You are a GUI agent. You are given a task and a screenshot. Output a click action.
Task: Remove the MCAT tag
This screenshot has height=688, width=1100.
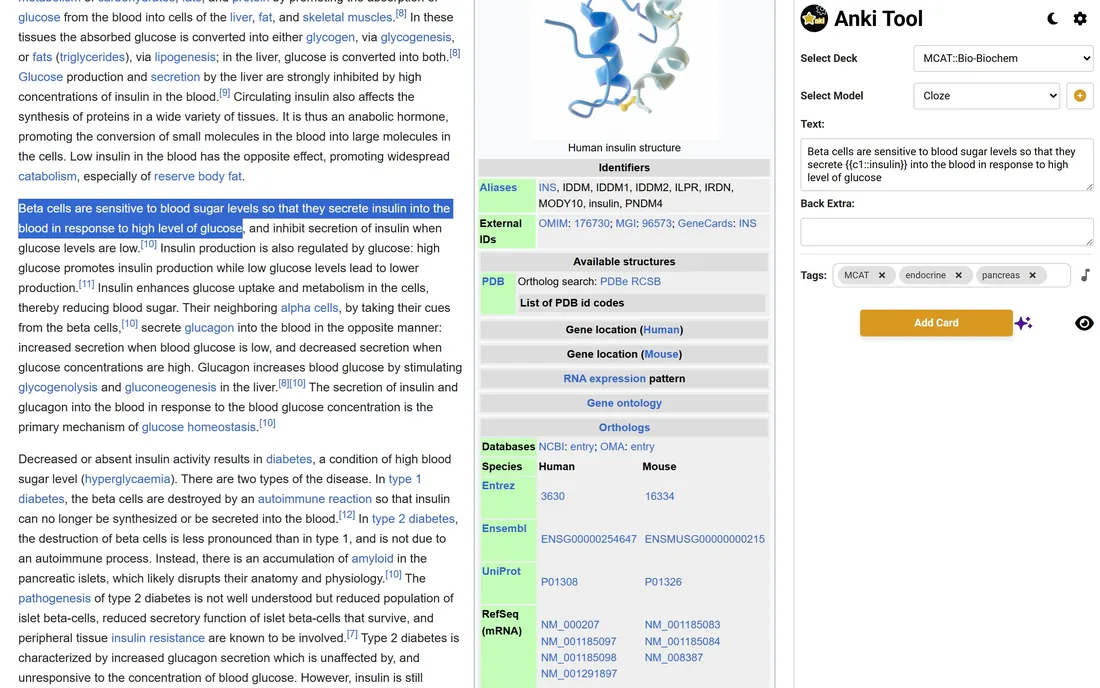[882, 276]
